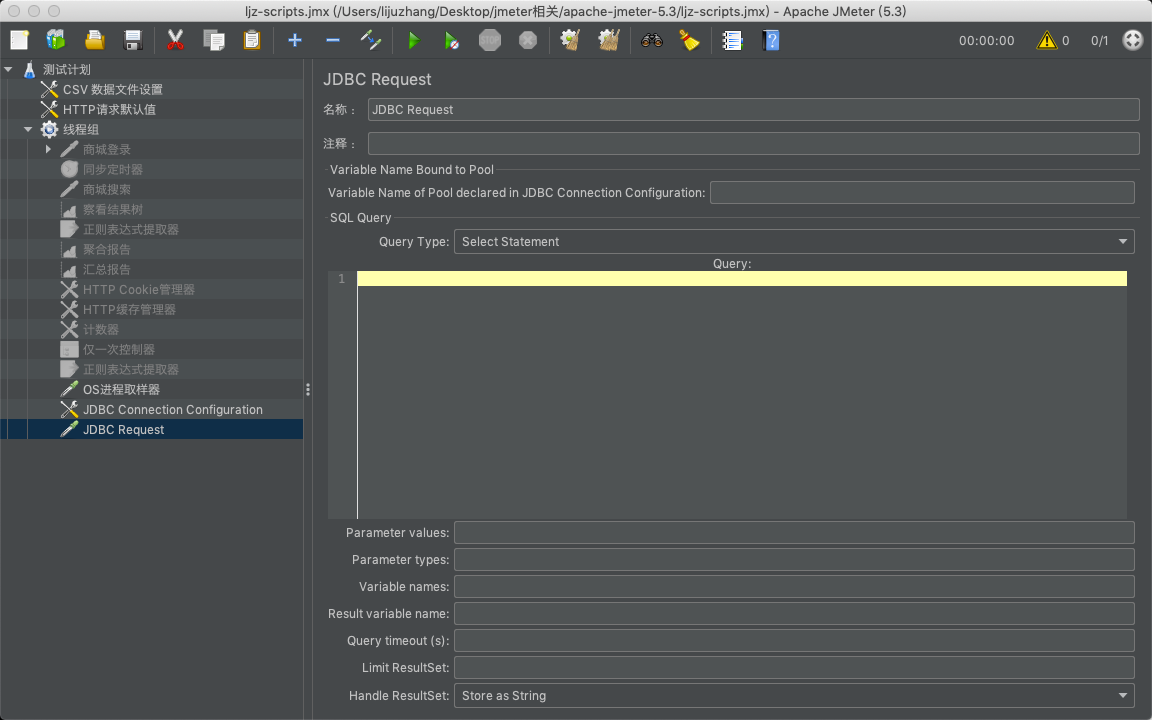Open the Query Type dropdown

click(x=794, y=242)
